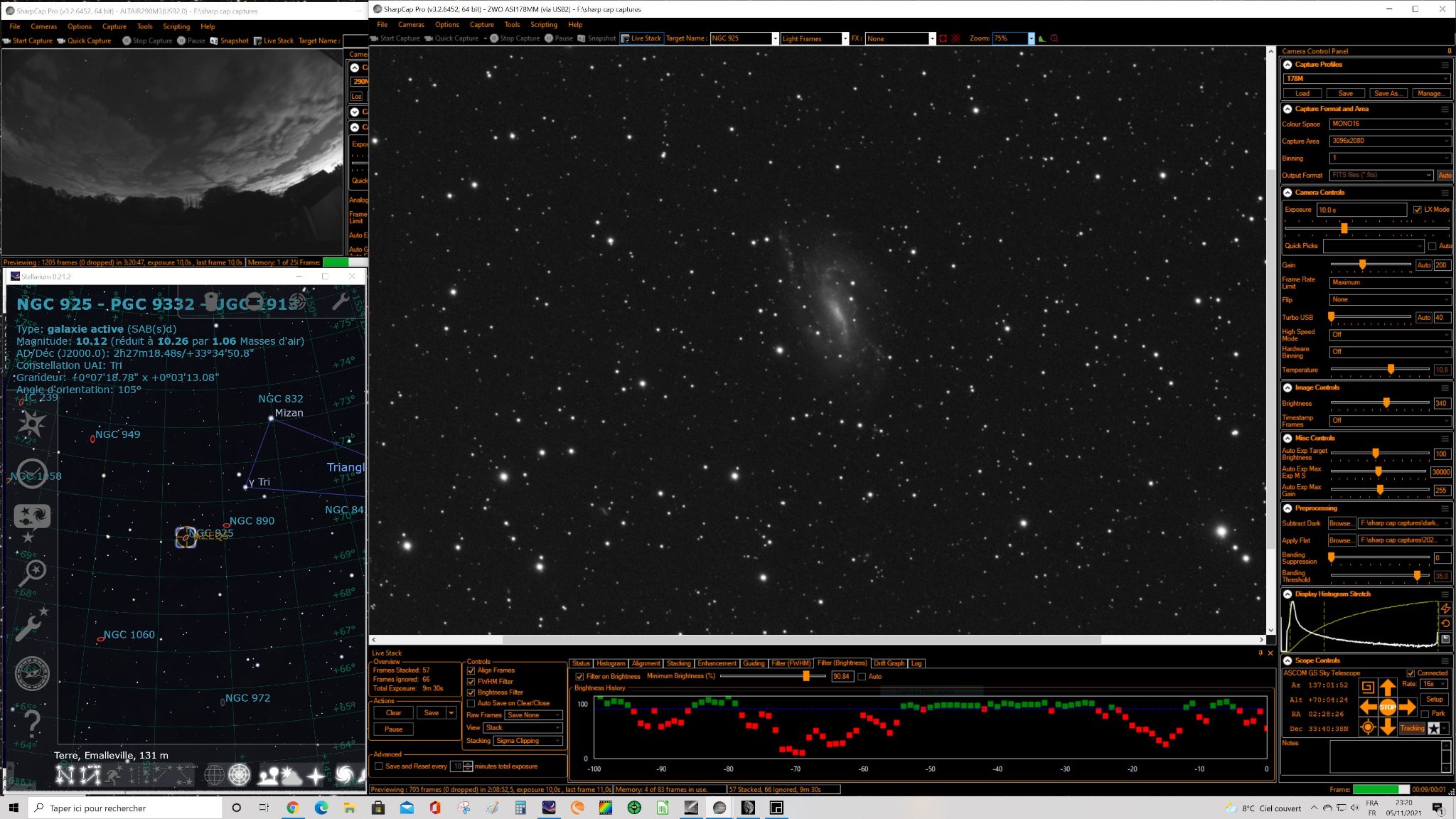This screenshot has width=1456, height=819.
Task: Start spiral search in Scope Controls
Action: click(1367, 687)
